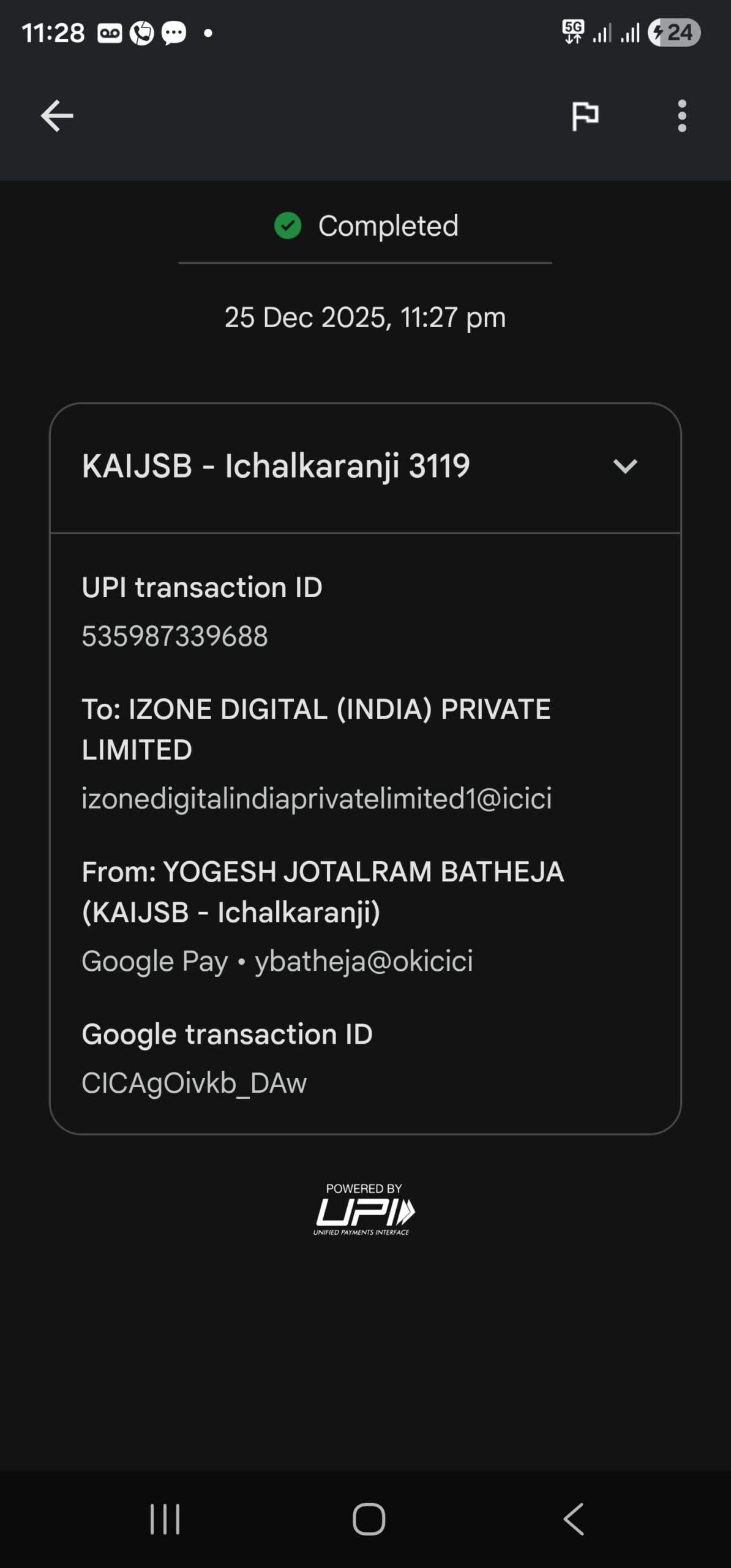731x1568 pixels.
Task: Tap the battery indicator showing 24
Action: (x=675, y=32)
